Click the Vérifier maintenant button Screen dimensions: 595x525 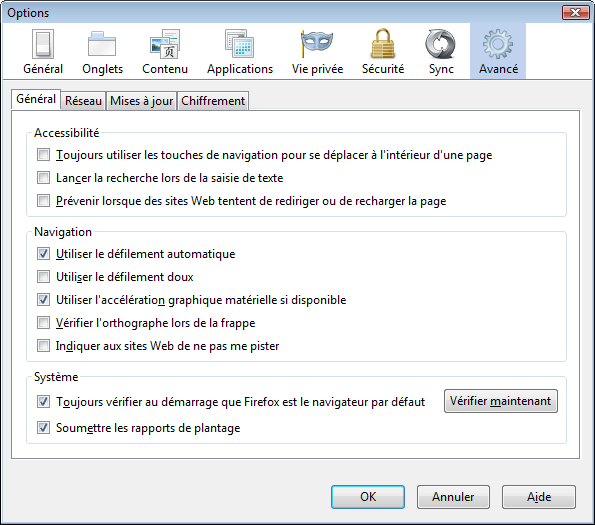(x=501, y=401)
